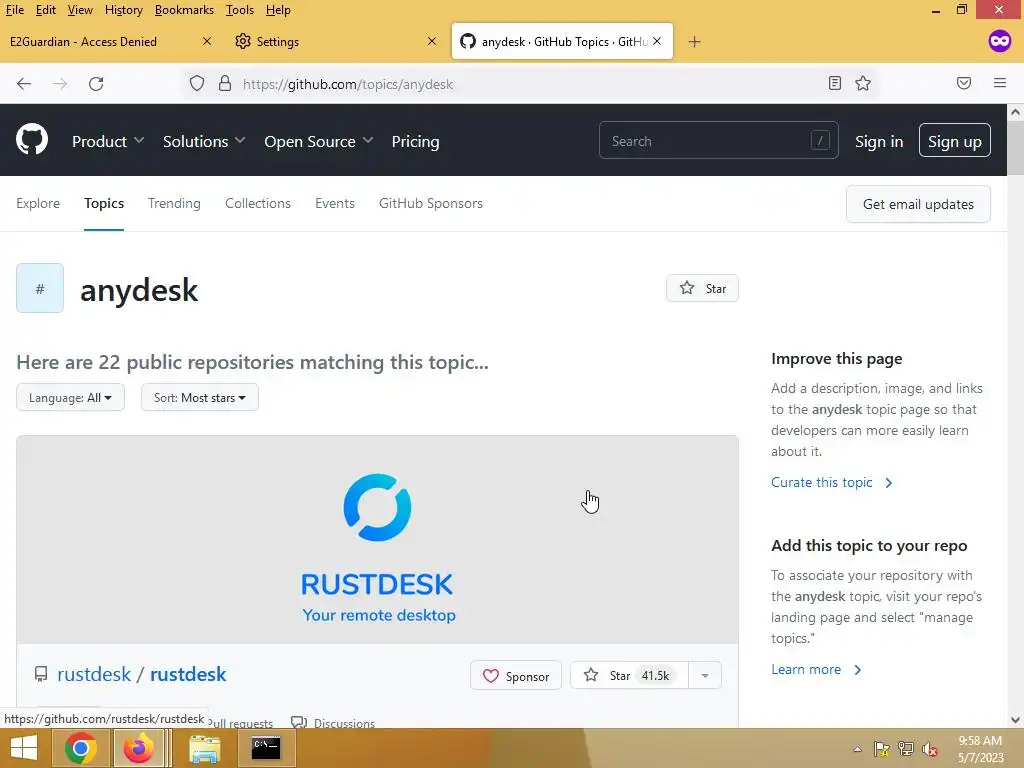Image resolution: width=1024 pixels, height=768 pixels.
Task: Click the page vertical scrollbar thumb
Action: (x=1015, y=149)
